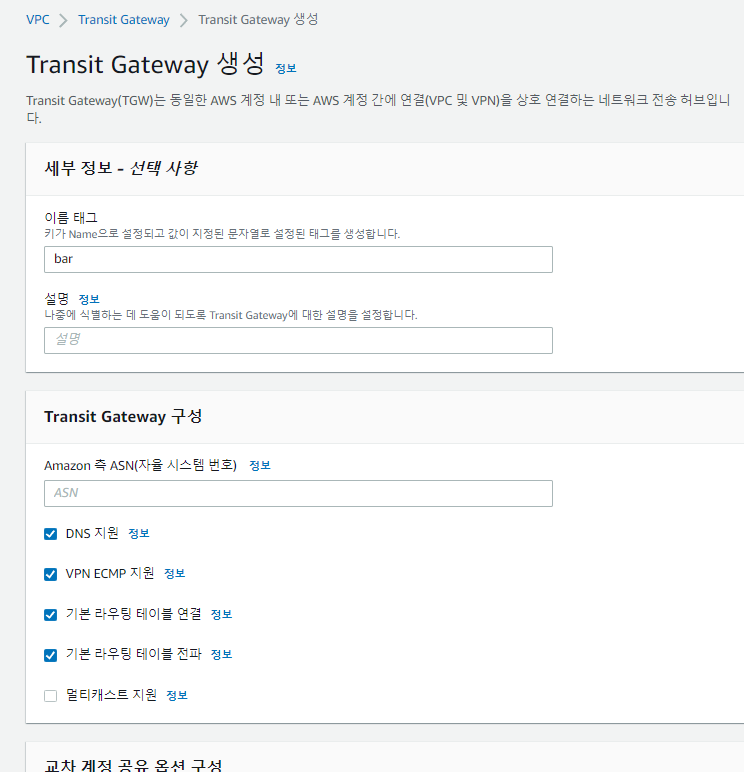
Task: Click the Transit Gateway 생성 breadcrumb text
Action: point(258,19)
